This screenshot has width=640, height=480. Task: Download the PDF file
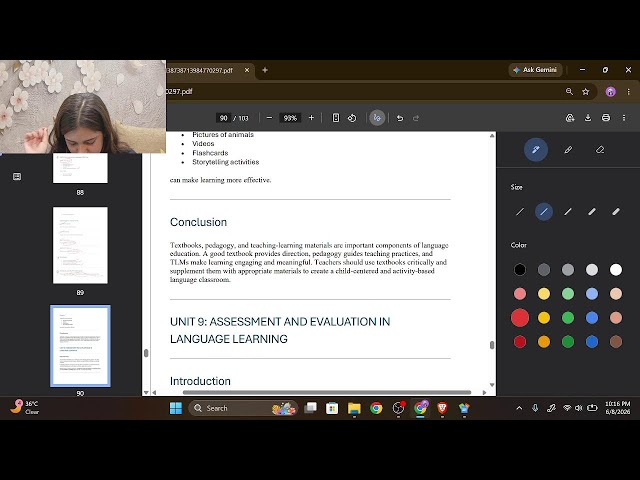(x=588, y=118)
